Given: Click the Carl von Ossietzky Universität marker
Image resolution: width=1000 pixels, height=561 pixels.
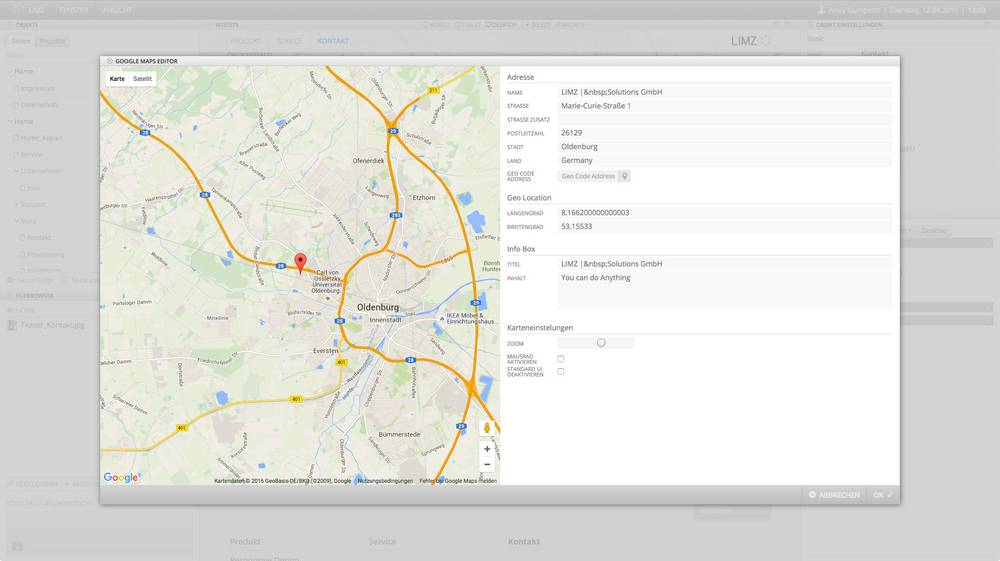Looking at the screenshot, I should (328, 298).
